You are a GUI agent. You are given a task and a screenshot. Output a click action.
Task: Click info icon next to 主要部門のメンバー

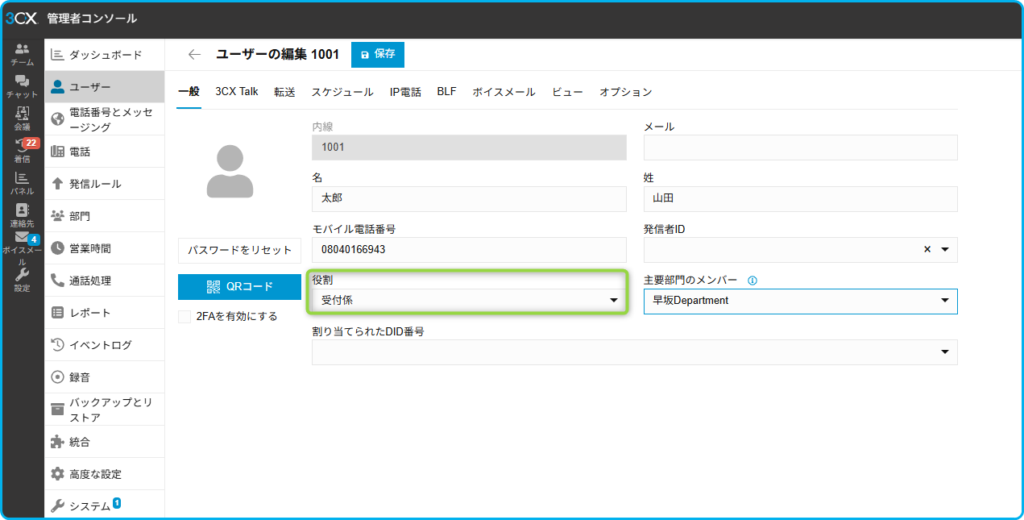click(x=752, y=281)
